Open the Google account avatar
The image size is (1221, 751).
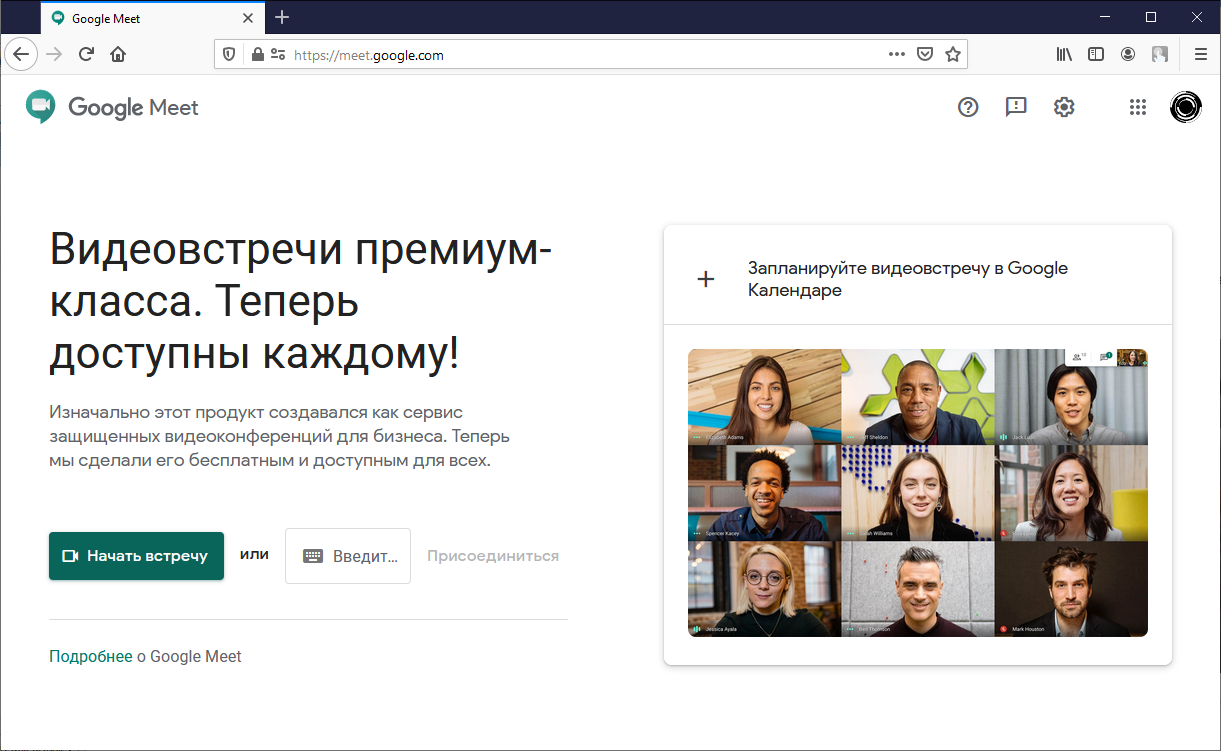[1186, 107]
